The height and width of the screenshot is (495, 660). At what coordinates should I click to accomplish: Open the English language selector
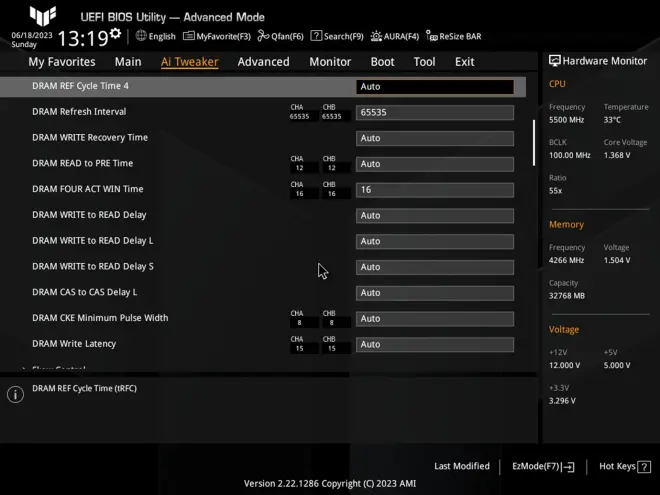[155, 36]
